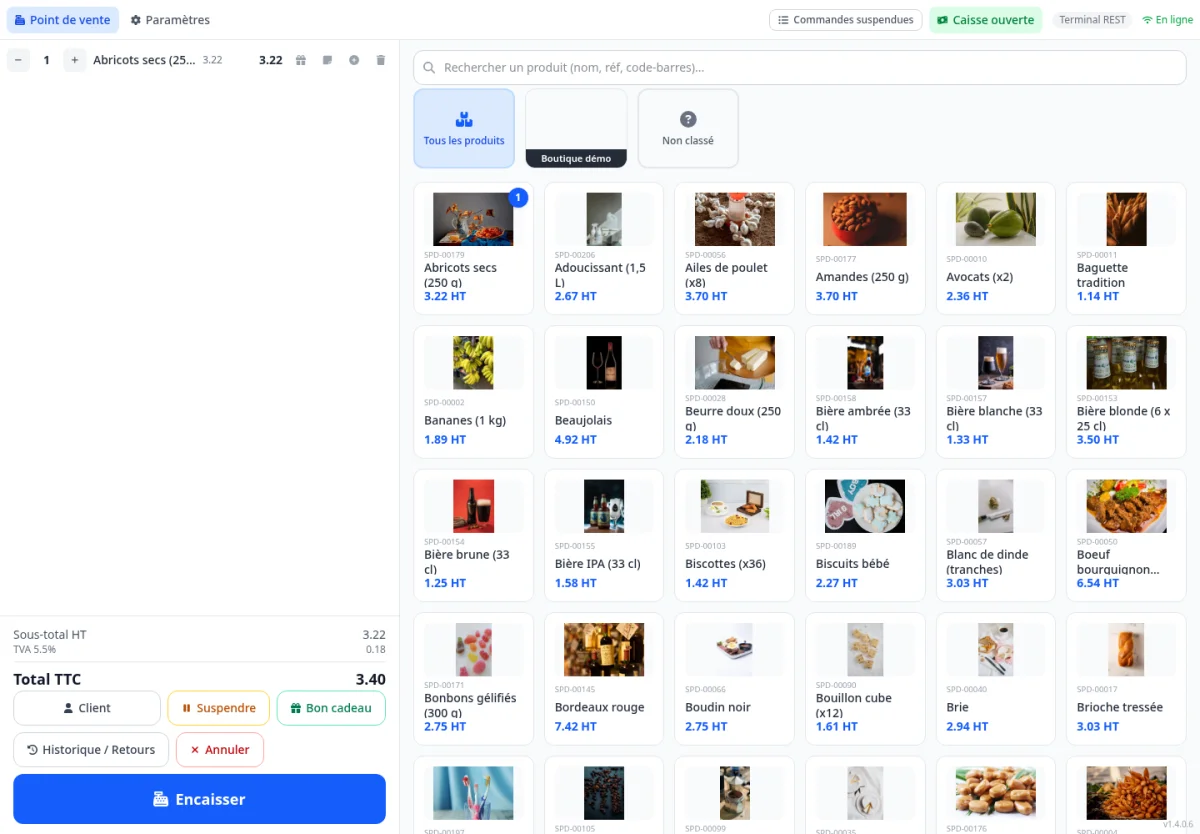Add Bordeaux rouge product
1200x834 pixels.
(x=603, y=678)
